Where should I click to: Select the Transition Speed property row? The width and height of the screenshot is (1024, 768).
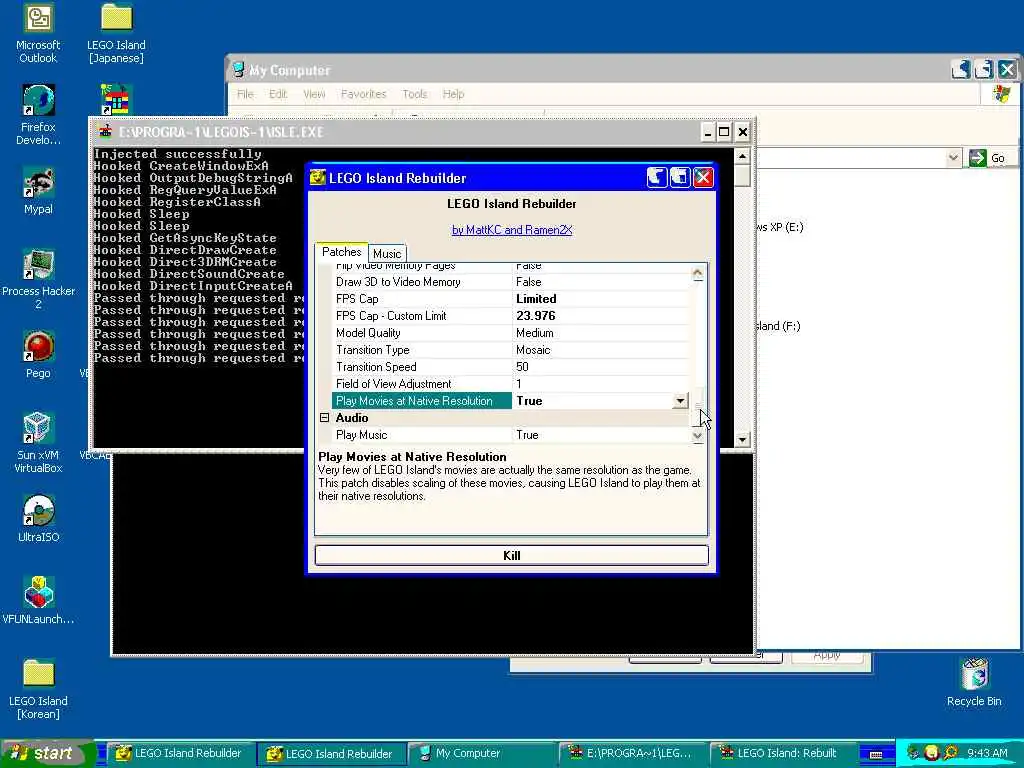pos(511,366)
